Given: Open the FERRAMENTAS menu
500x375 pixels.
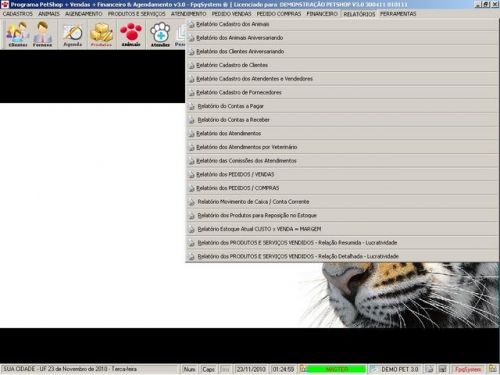Looking at the screenshot, I should 398,14.
